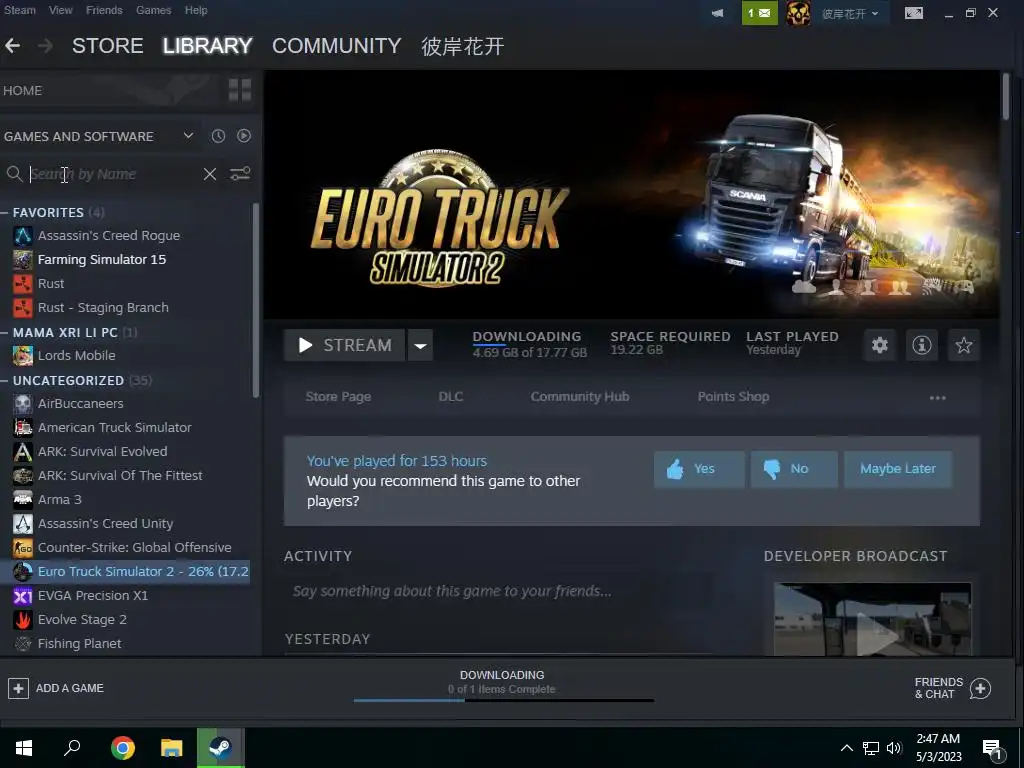The image size is (1024, 768).
Task: Toggle favorite star for Euro Truck Simulator 2
Action: [963, 345]
